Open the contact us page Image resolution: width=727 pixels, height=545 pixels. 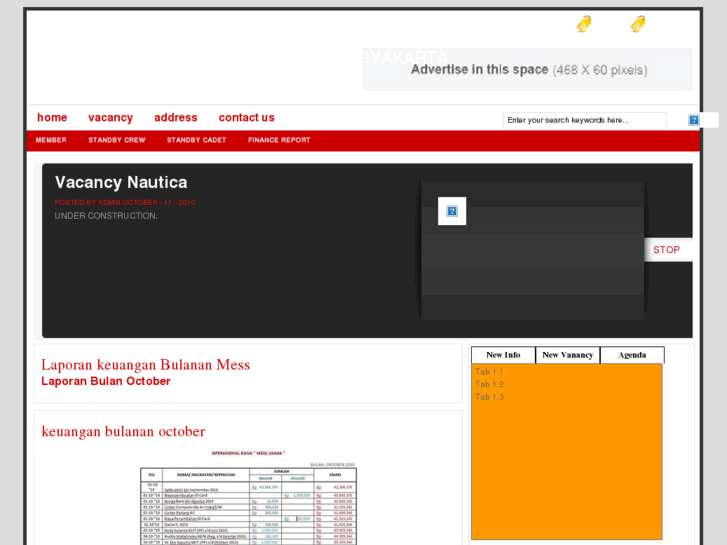[x=246, y=118]
